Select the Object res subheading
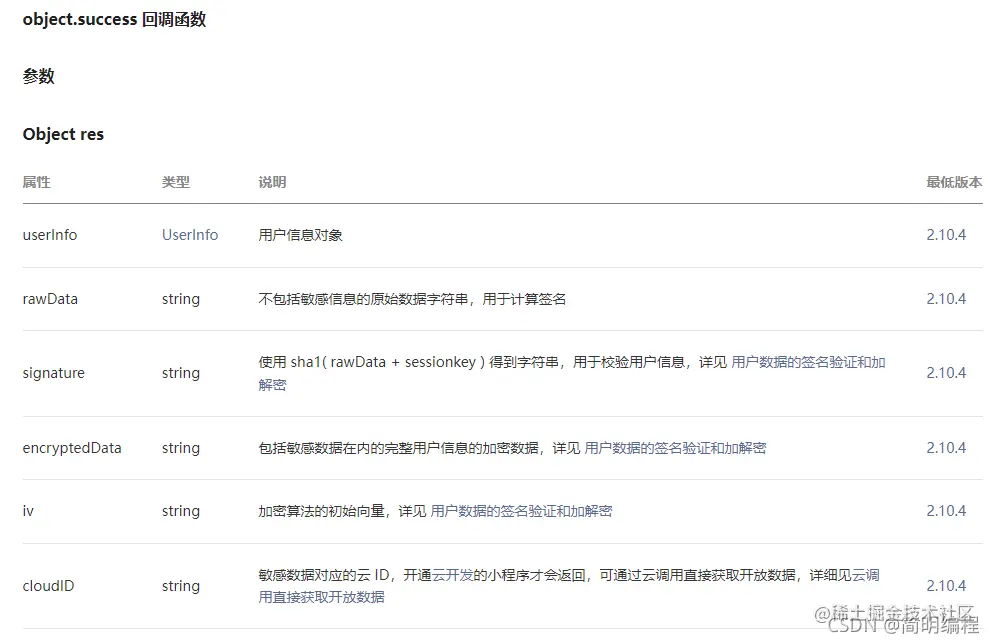The width and height of the screenshot is (994, 643). tap(63, 133)
